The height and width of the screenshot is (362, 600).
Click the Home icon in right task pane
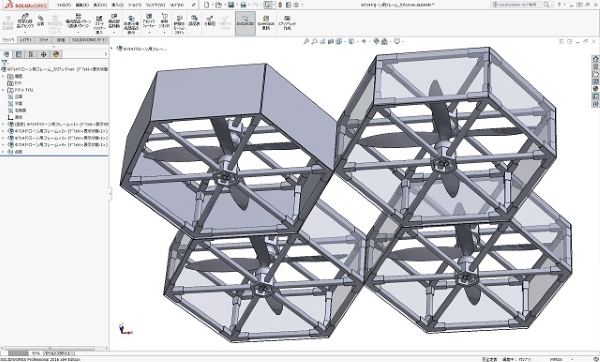(x=595, y=59)
